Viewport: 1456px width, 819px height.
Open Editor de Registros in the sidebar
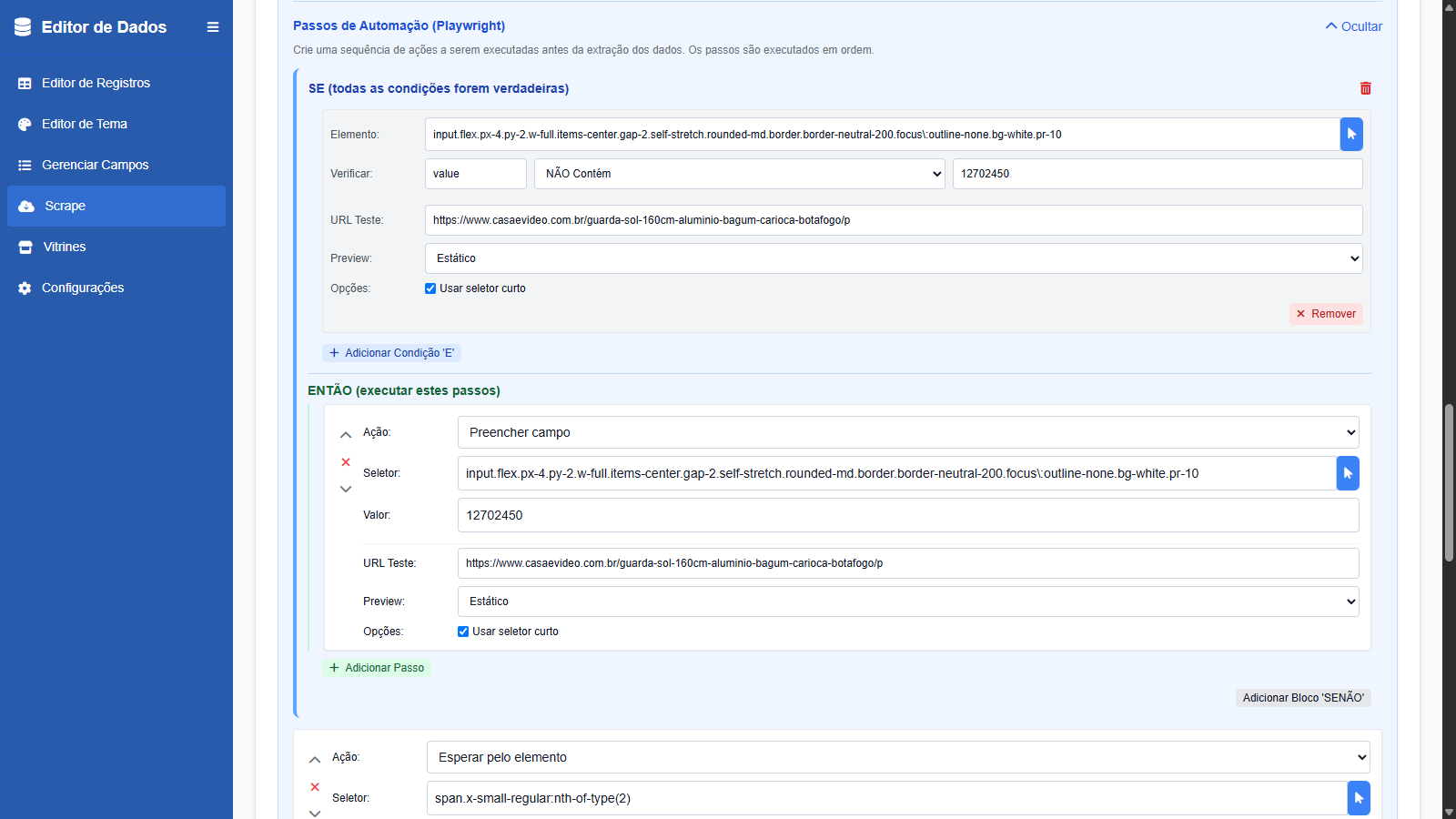click(96, 83)
